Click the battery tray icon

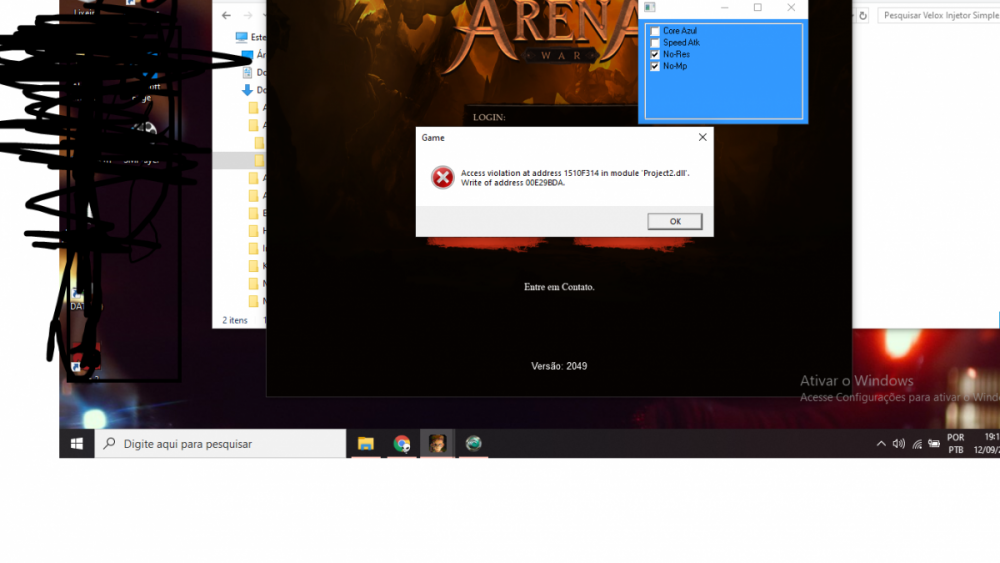pyautogui.click(x=934, y=444)
